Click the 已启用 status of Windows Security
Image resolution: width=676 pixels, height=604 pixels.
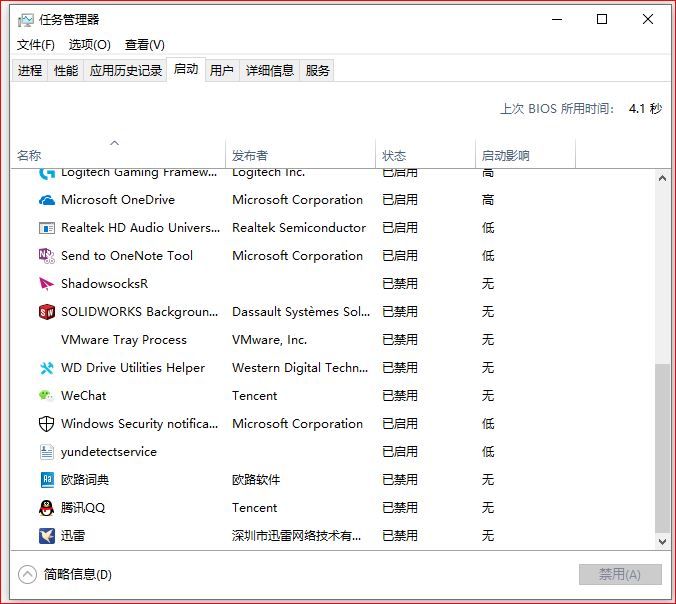tap(400, 424)
